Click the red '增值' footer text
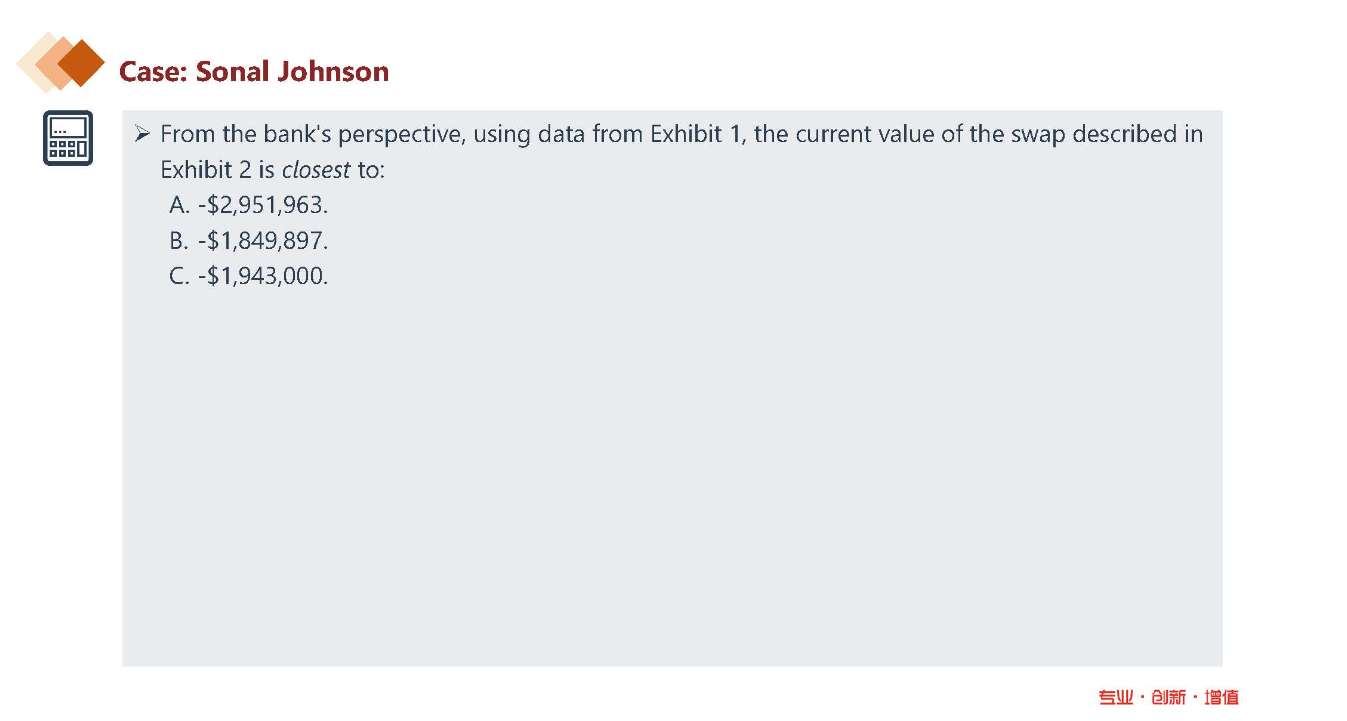 pyautogui.click(x=1221, y=697)
